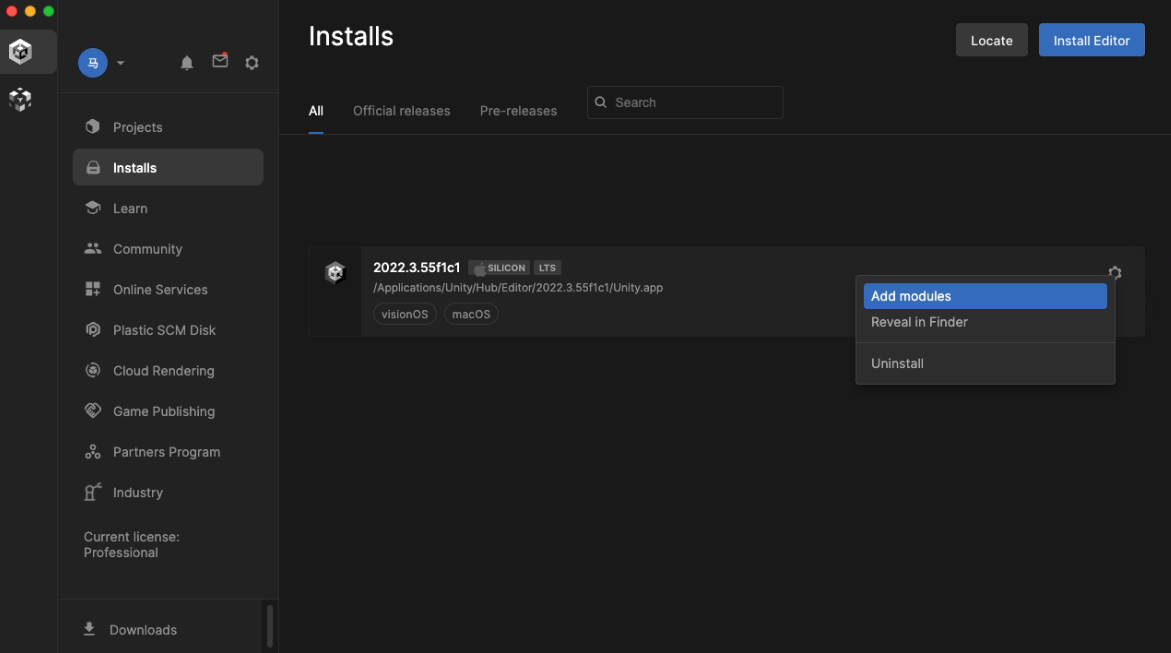Click the editor install path text
This screenshot has width=1171, height=653.
518,288
